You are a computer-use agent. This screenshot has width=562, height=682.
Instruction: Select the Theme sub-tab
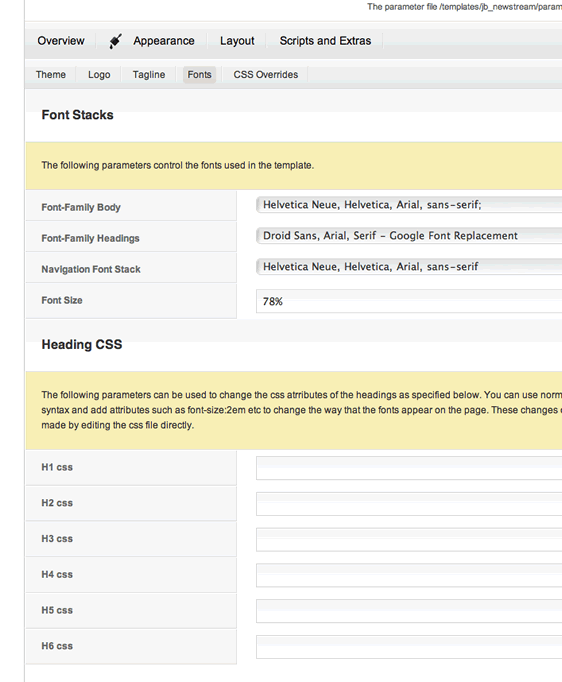51,75
